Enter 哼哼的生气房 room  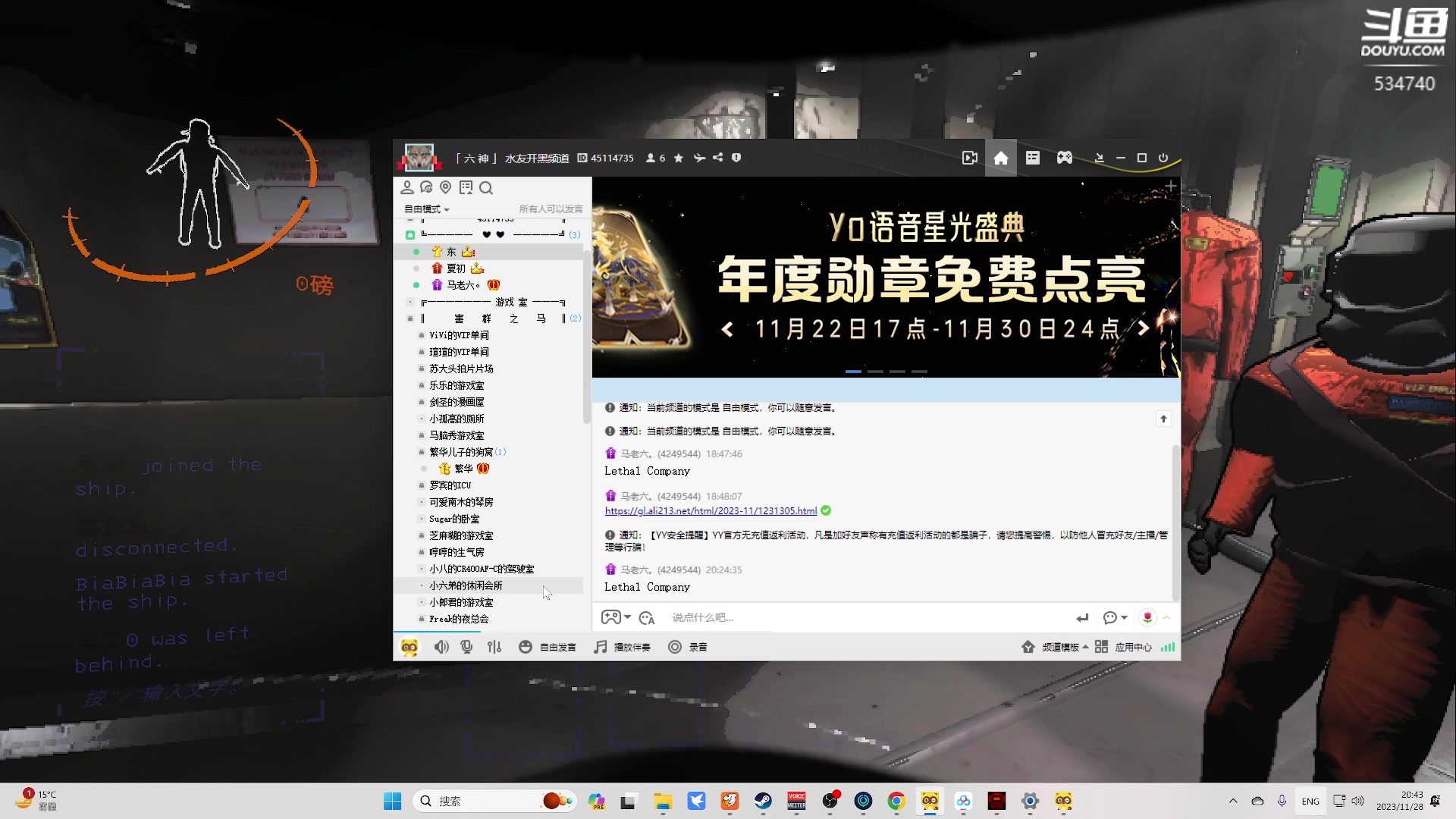click(x=457, y=552)
